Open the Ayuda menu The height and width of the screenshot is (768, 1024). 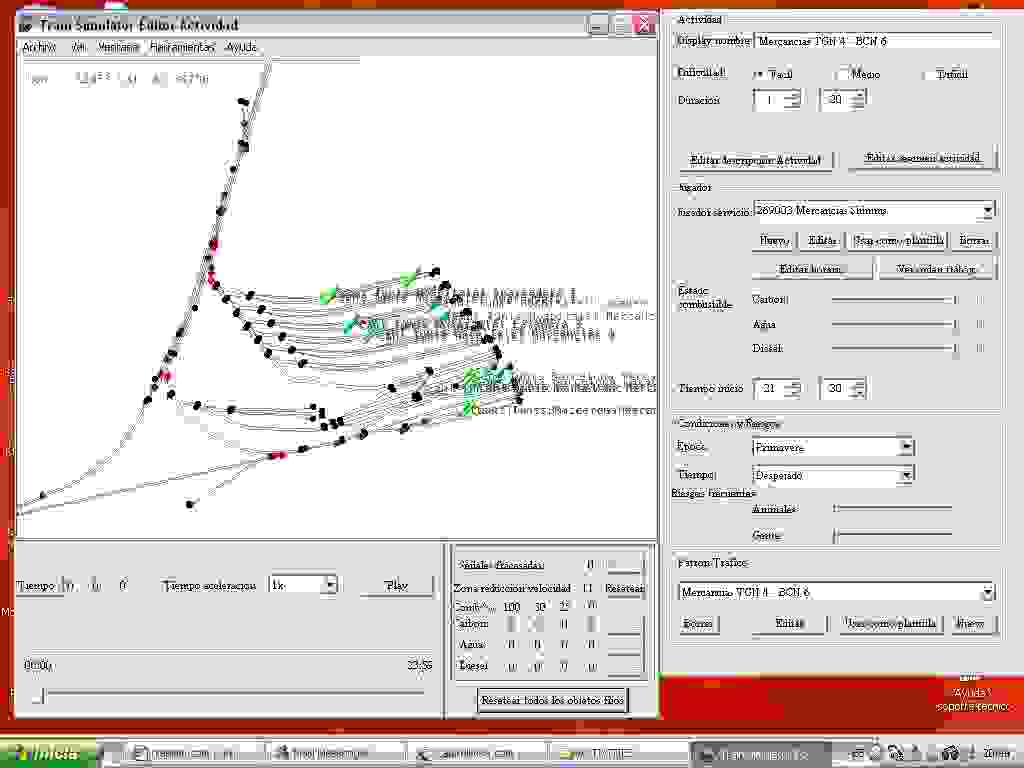[241, 47]
